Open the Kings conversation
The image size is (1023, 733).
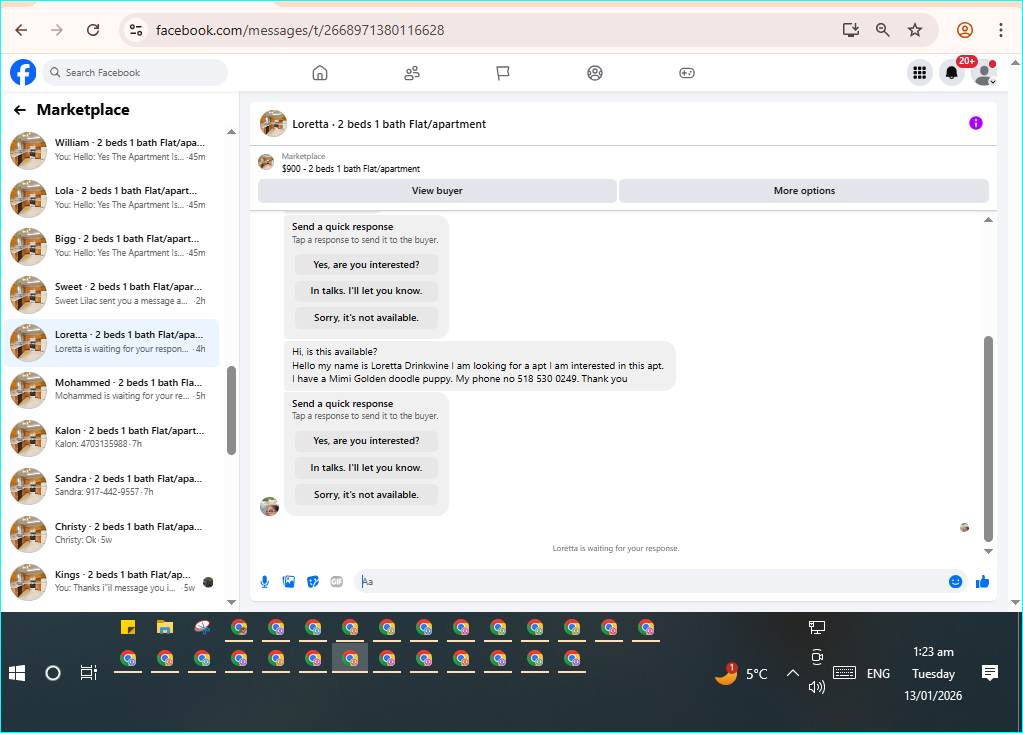tap(112, 582)
